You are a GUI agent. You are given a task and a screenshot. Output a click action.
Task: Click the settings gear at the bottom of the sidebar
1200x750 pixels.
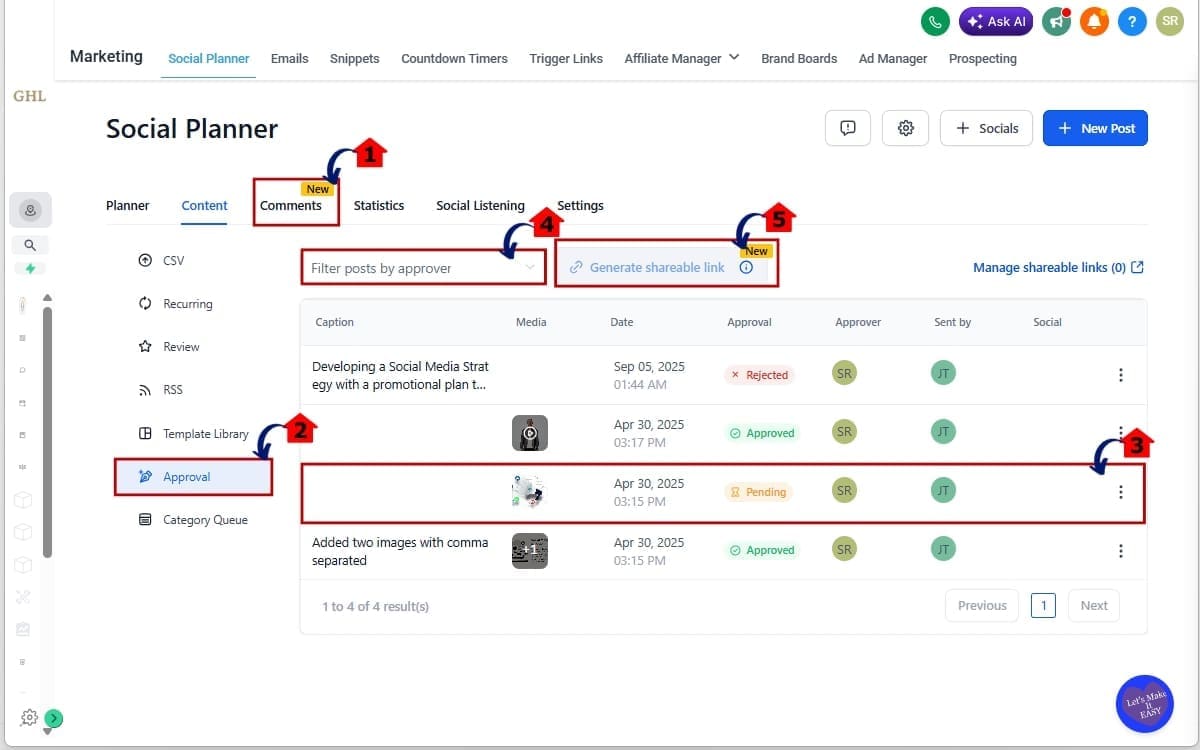coord(28,717)
